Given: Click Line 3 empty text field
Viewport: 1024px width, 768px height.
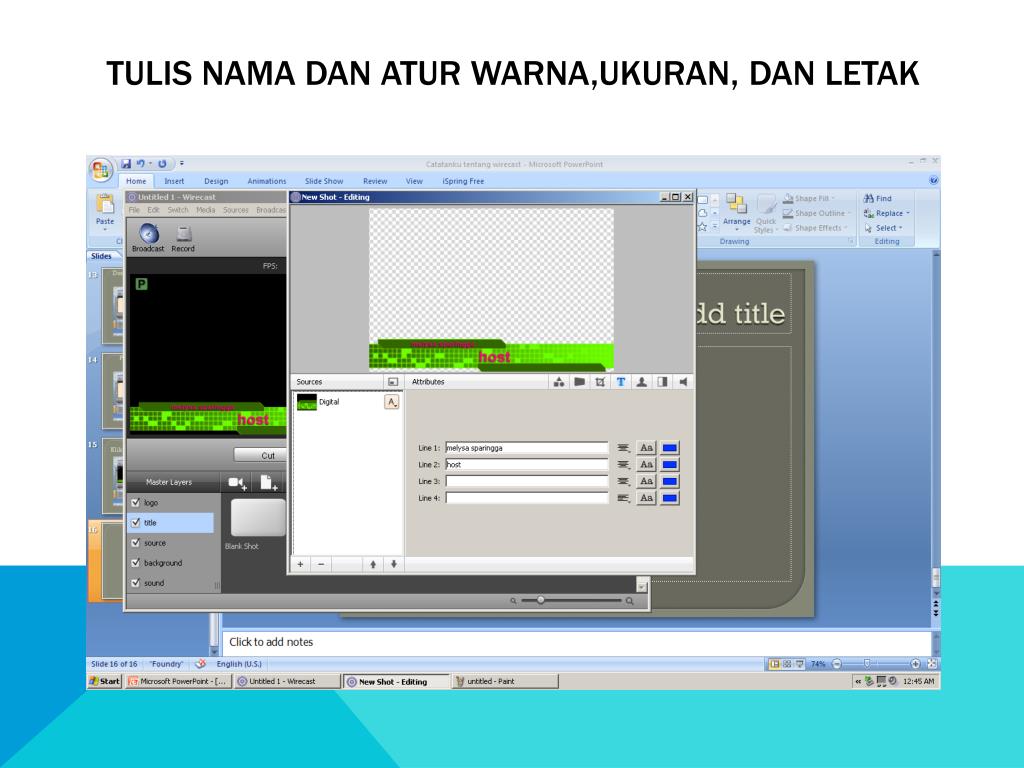Looking at the screenshot, I should [526, 481].
